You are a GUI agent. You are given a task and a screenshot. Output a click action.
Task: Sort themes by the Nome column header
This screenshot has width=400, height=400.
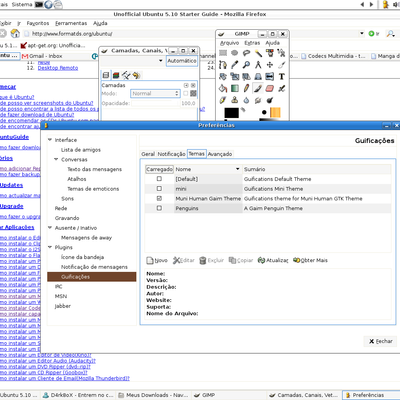click(208, 169)
